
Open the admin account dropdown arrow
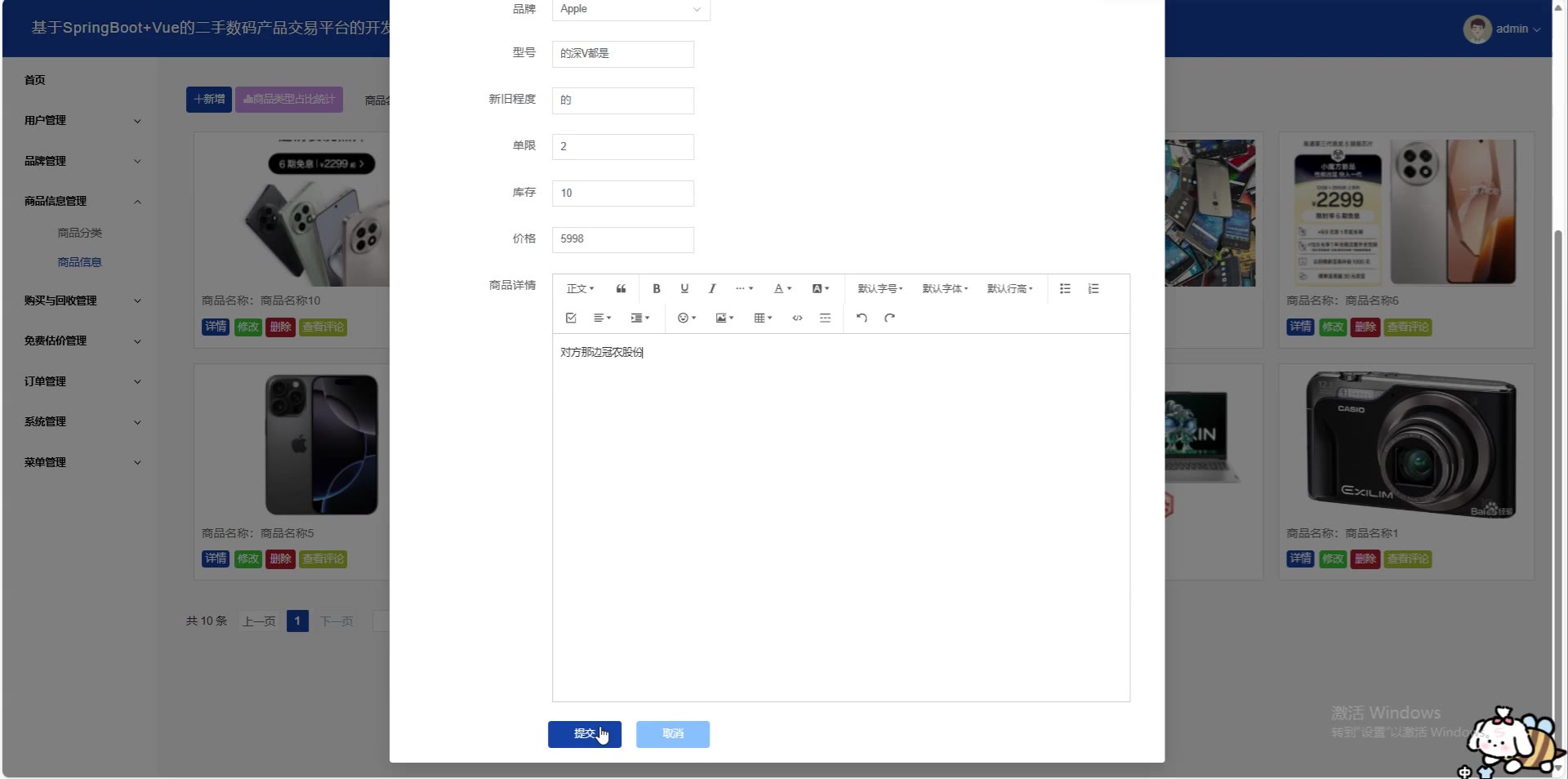pyautogui.click(x=1537, y=30)
